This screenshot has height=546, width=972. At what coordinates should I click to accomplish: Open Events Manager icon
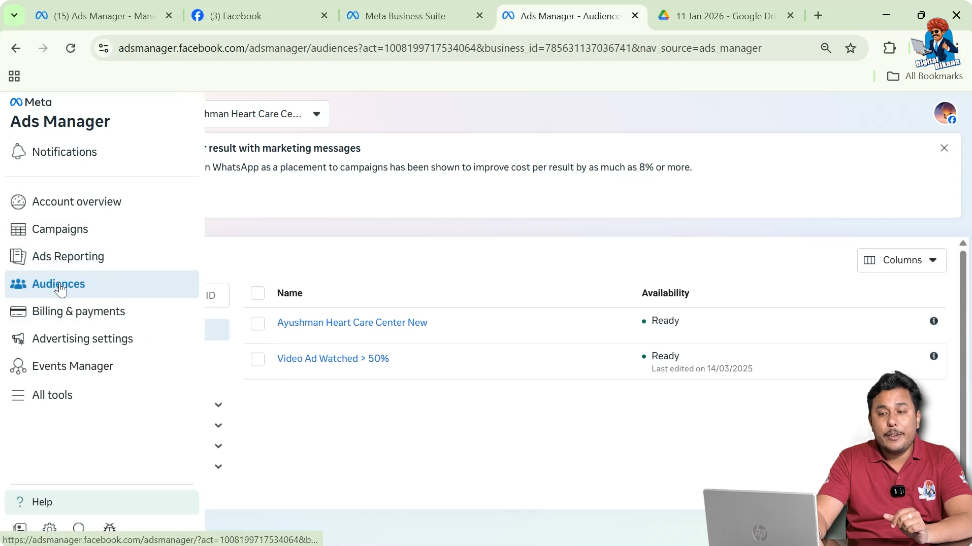tap(19, 366)
